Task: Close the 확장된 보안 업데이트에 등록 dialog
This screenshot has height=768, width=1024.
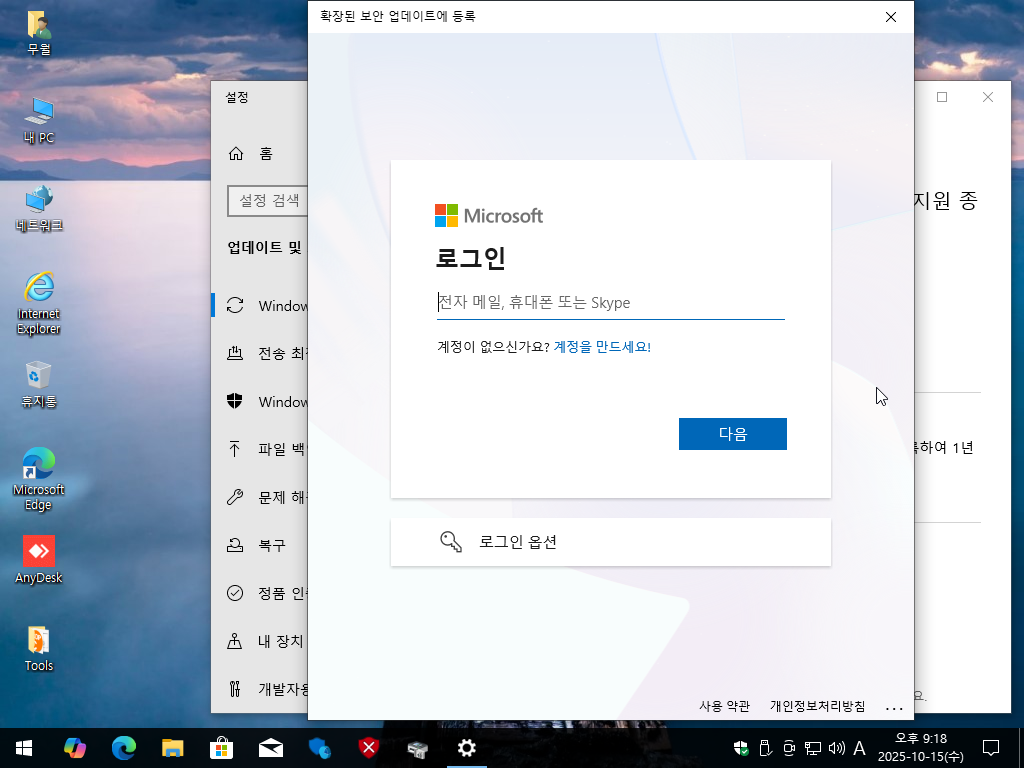Action: click(891, 17)
